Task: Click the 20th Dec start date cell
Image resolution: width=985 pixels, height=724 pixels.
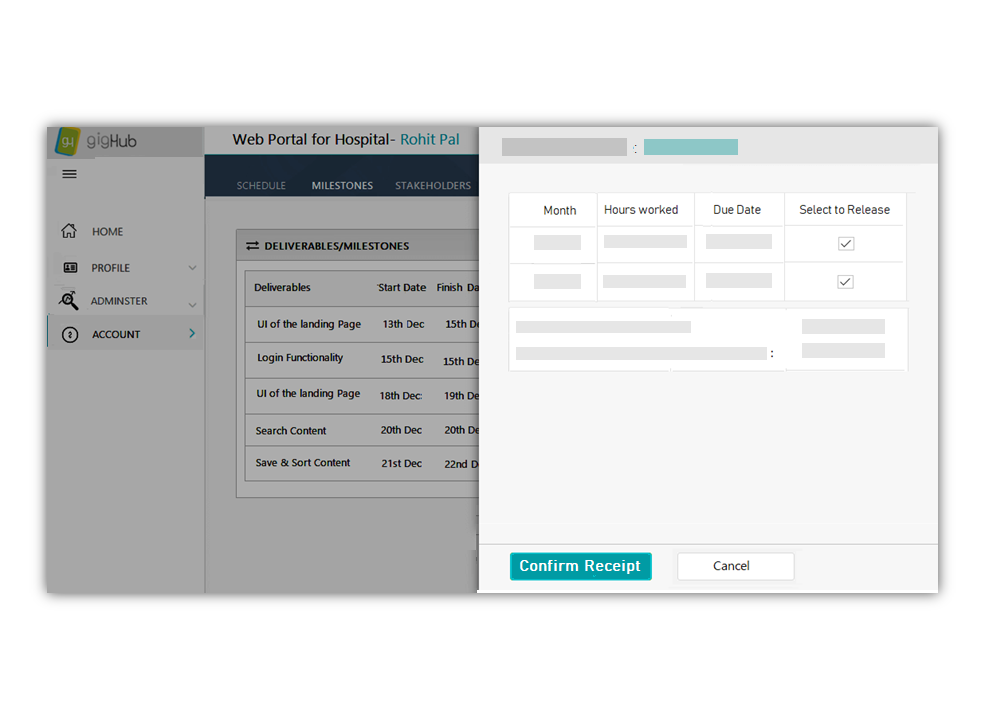Action: (401, 430)
